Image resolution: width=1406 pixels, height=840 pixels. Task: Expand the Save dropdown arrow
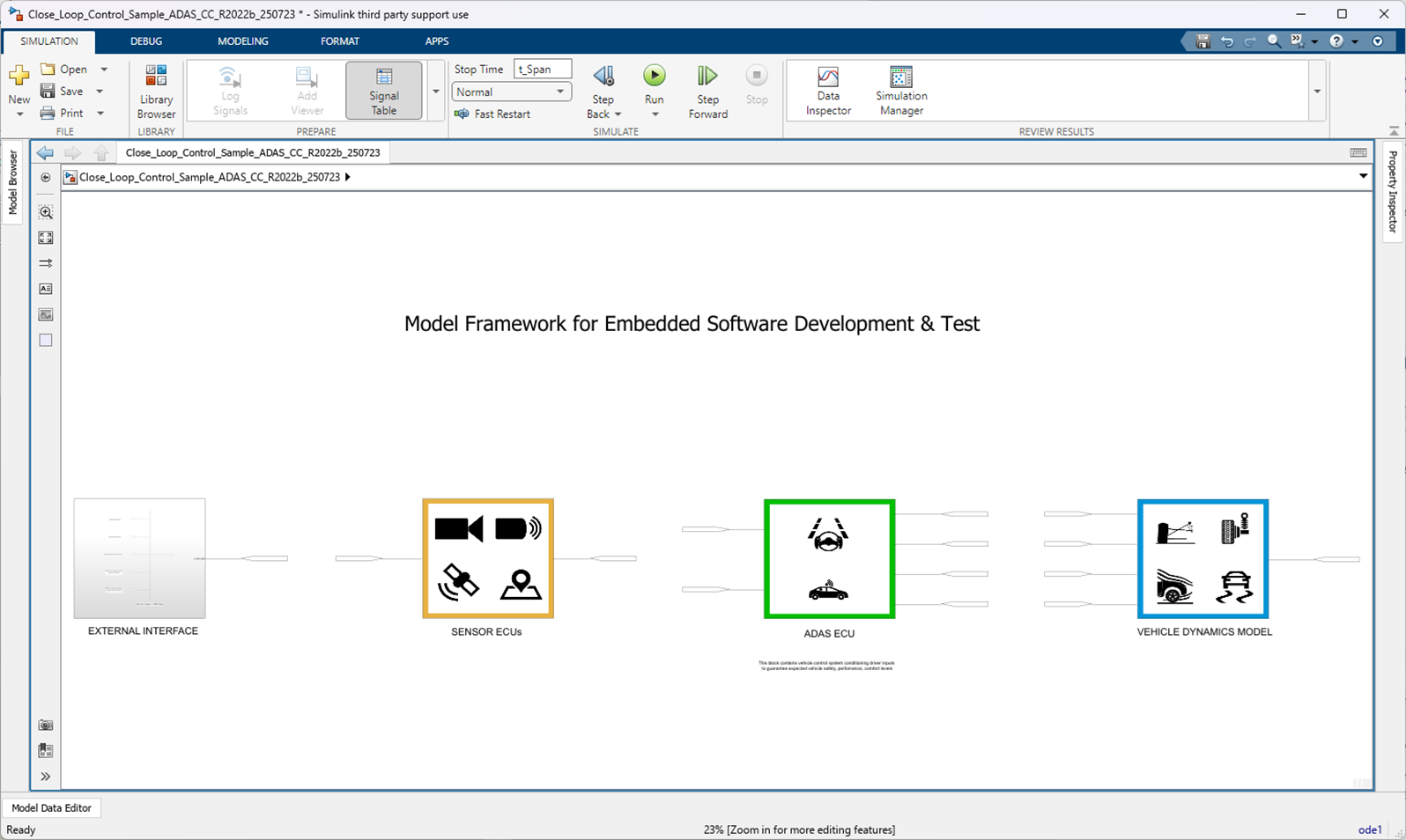click(100, 91)
